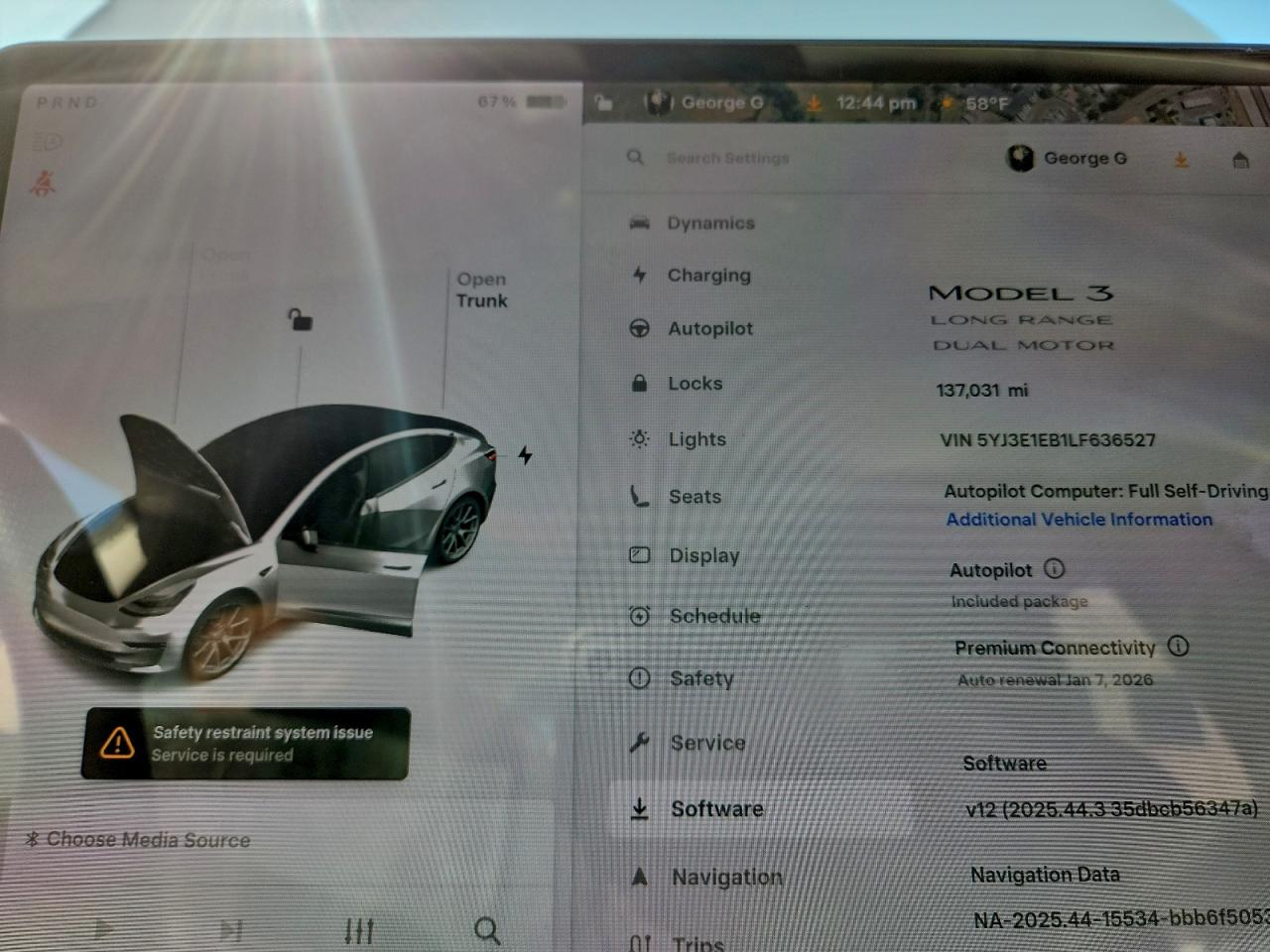1270x952 pixels.
Task: Open the Service settings menu
Action: pyautogui.click(x=688, y=743)
